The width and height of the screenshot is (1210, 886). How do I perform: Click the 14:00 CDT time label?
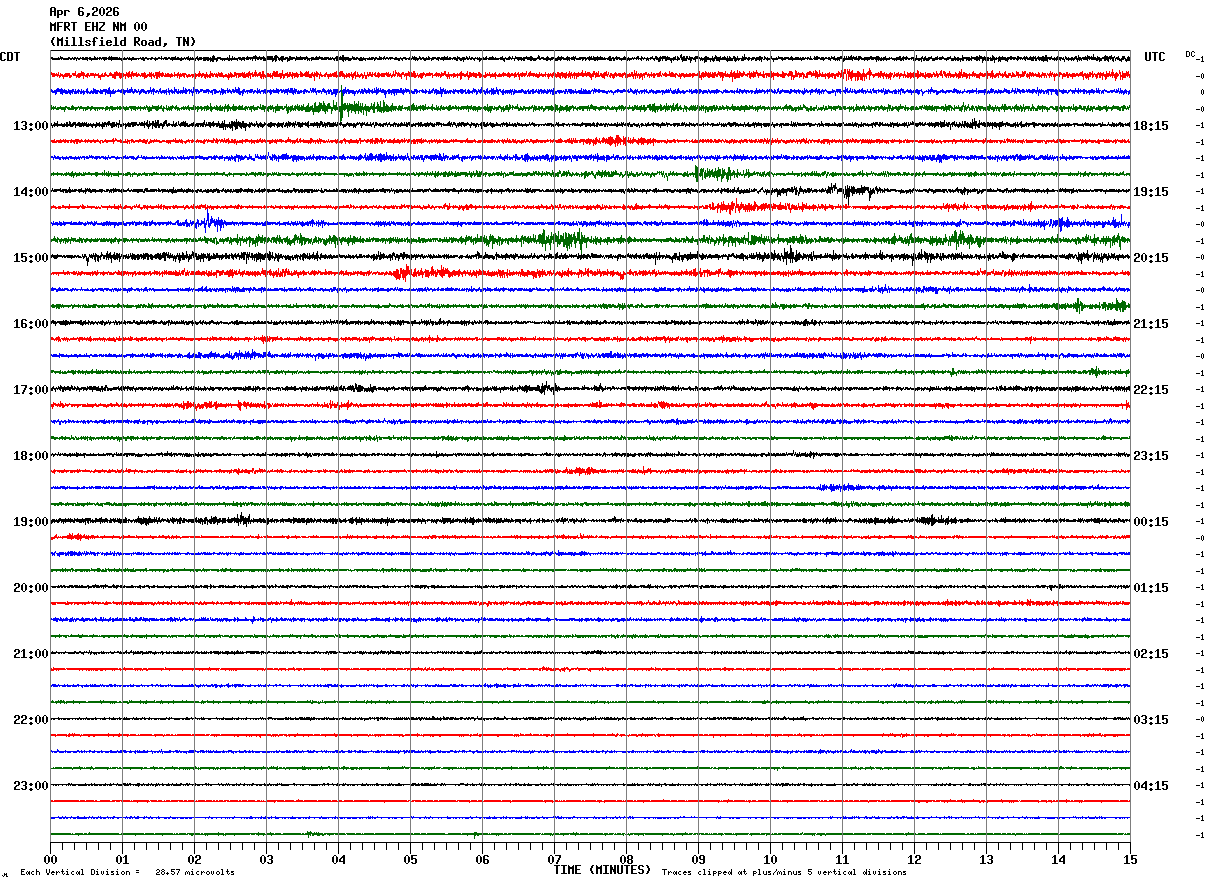click(31, 191)
